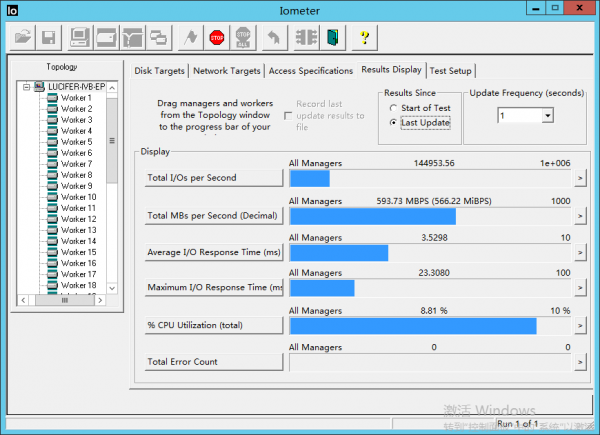Select Worker 8 in topology
Screen dimensions: 600x435
coord(76,175)
